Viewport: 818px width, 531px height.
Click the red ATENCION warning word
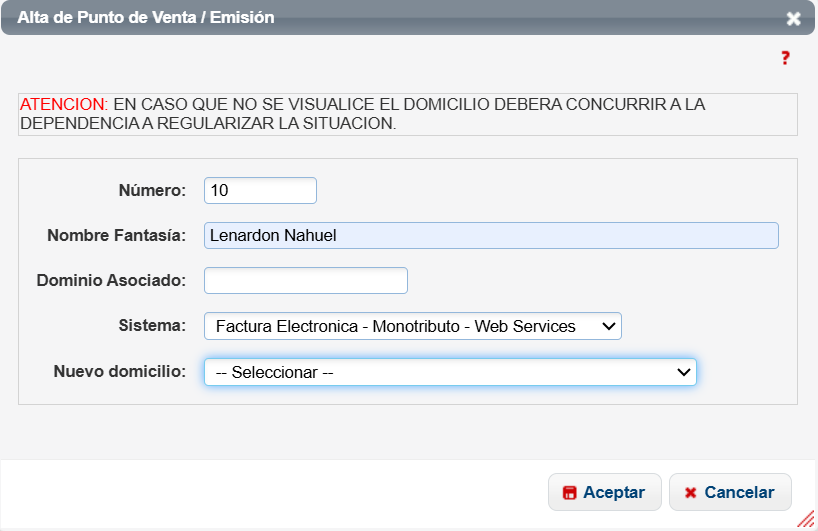click(64, 104)
